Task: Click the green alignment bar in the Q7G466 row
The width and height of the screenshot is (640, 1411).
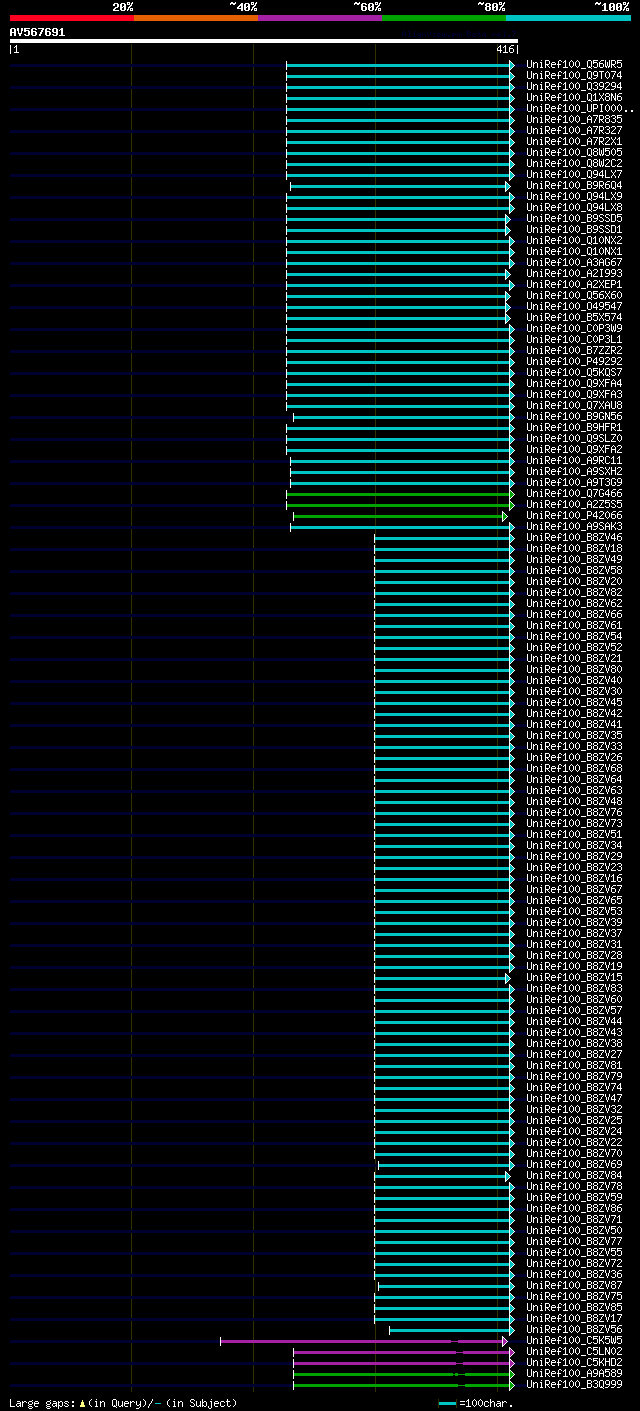Action: pos(400,494)
